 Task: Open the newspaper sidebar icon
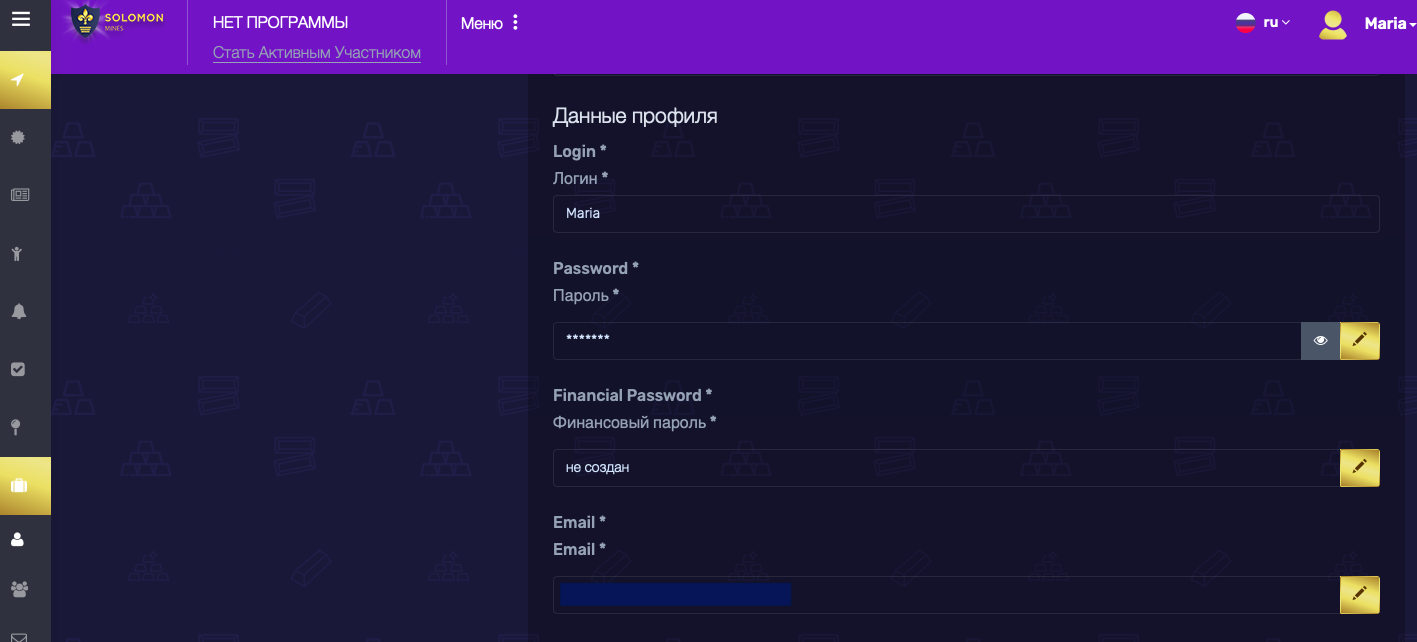pyautogui.click(x=19, y=195)
